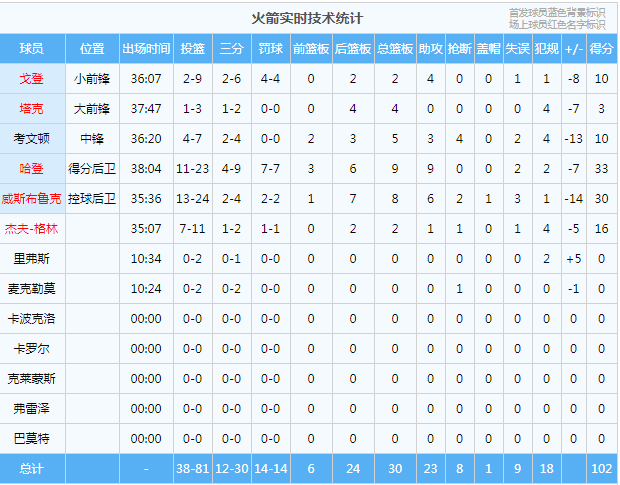Click total three-pointers 12-30
This screenshot has height=485, width=620.
232,469
